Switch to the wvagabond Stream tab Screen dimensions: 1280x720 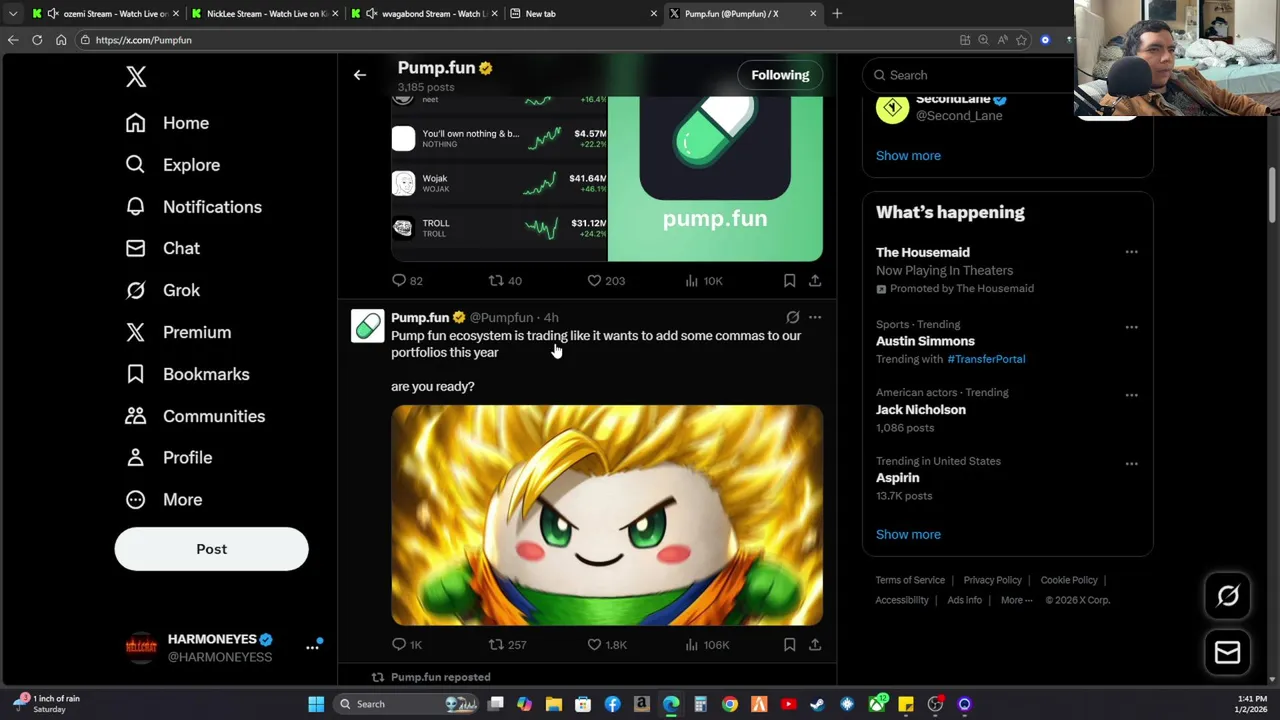pyautogui.click(x=423, y=14)
